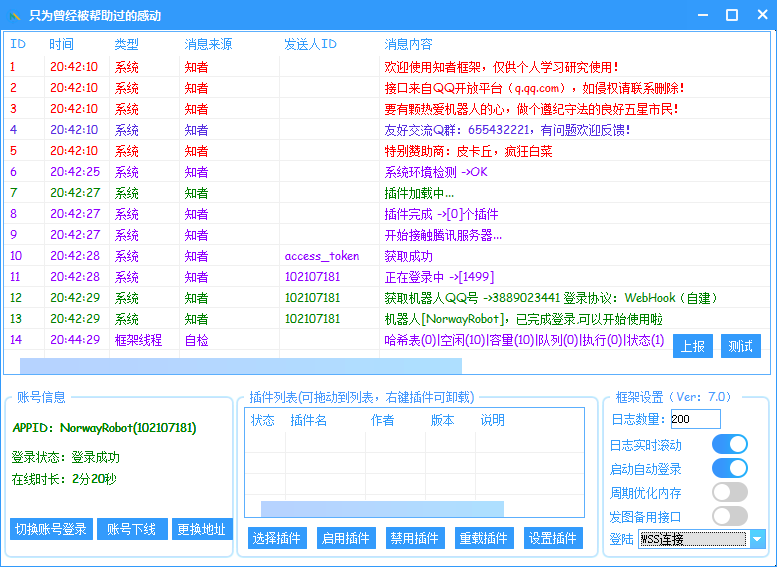The height and width of the screenshot is (567, 777).
Task: Click 框架线程 type cell in row 14
Action: 138,340
